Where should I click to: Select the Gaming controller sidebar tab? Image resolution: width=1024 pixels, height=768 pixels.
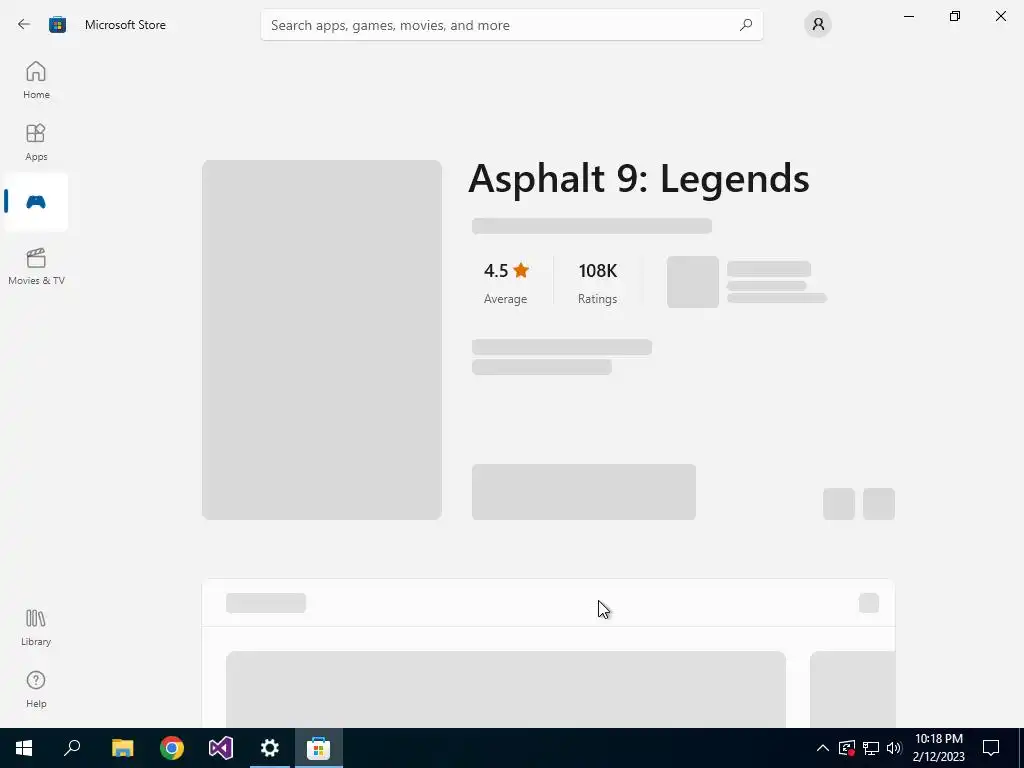(x=36, y=202)
